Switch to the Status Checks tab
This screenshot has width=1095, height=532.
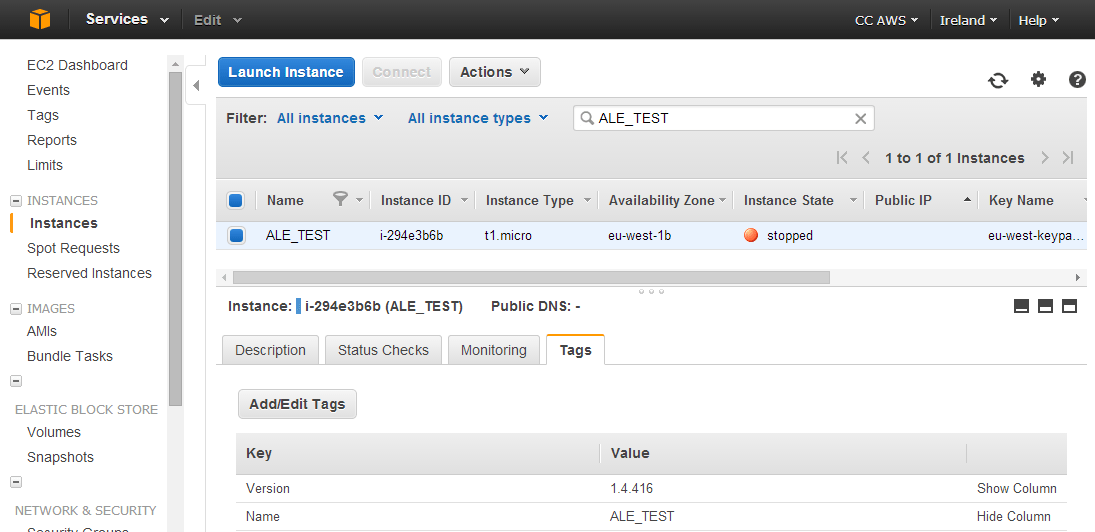click(x=383, y=350)
